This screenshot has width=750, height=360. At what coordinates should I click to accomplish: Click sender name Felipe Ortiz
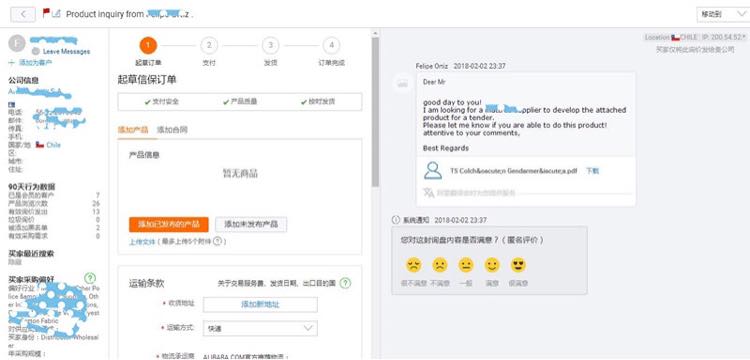coord(432,66)
